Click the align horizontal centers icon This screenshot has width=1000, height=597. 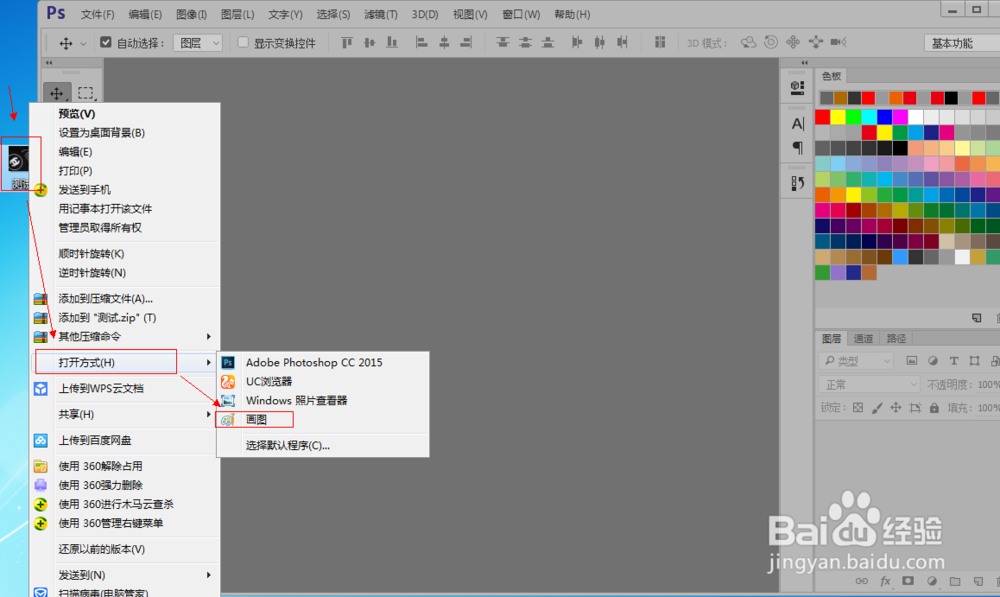[444, 43]
